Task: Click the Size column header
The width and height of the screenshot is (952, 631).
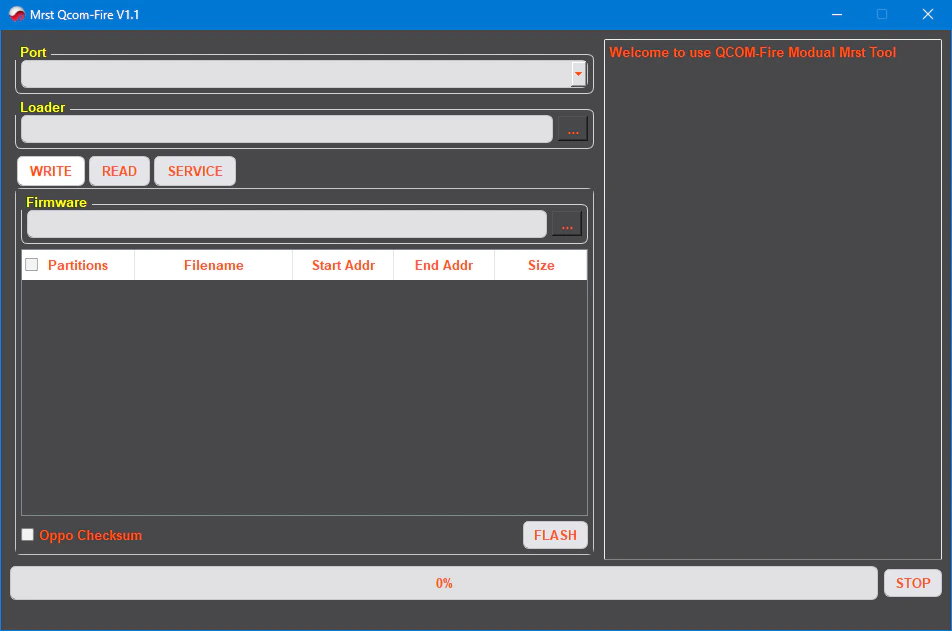Action: pyautogui.click(x=541, y=265)
